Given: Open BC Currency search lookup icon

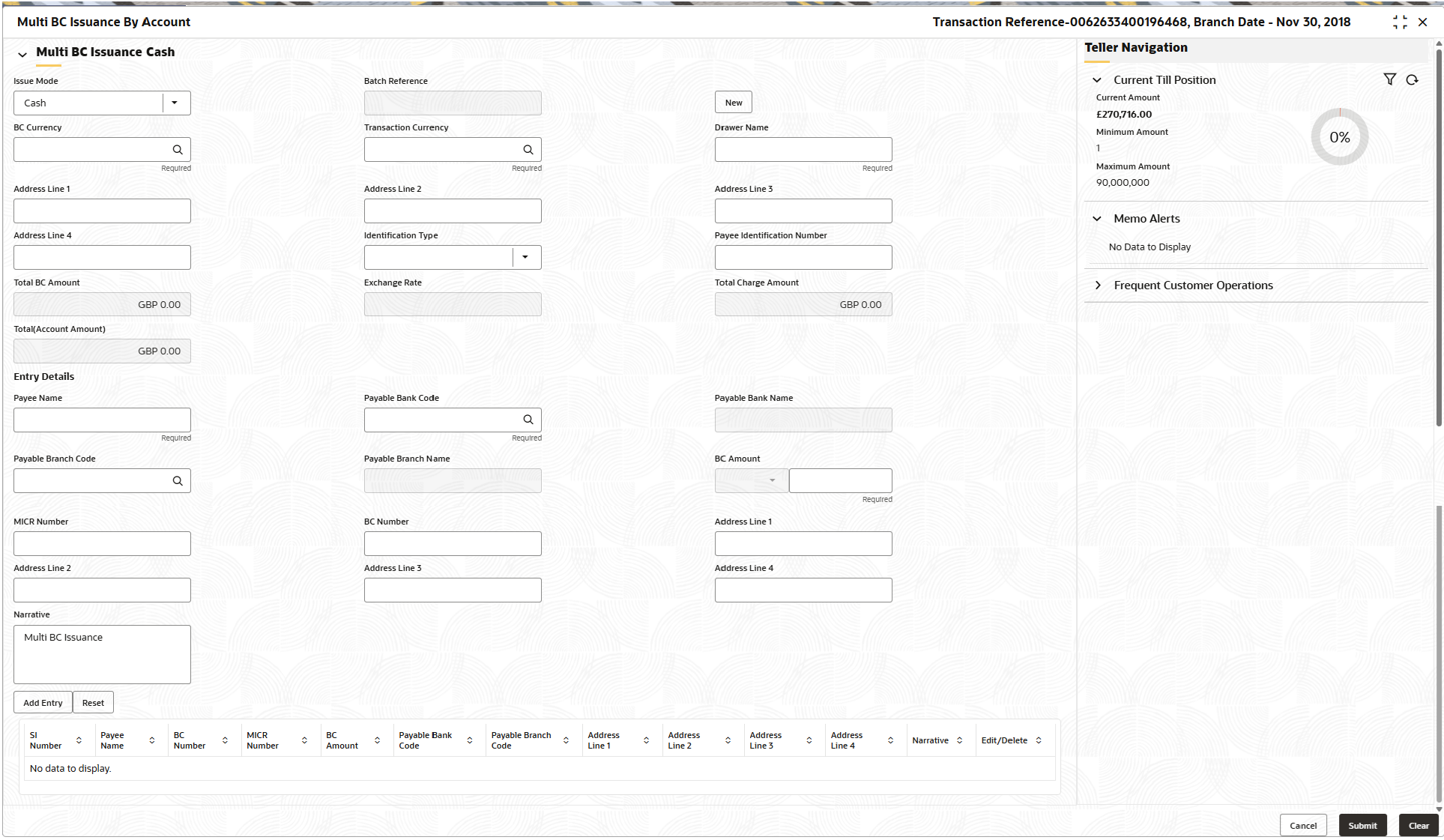Looking at the screenshot, I should point(178,149).
